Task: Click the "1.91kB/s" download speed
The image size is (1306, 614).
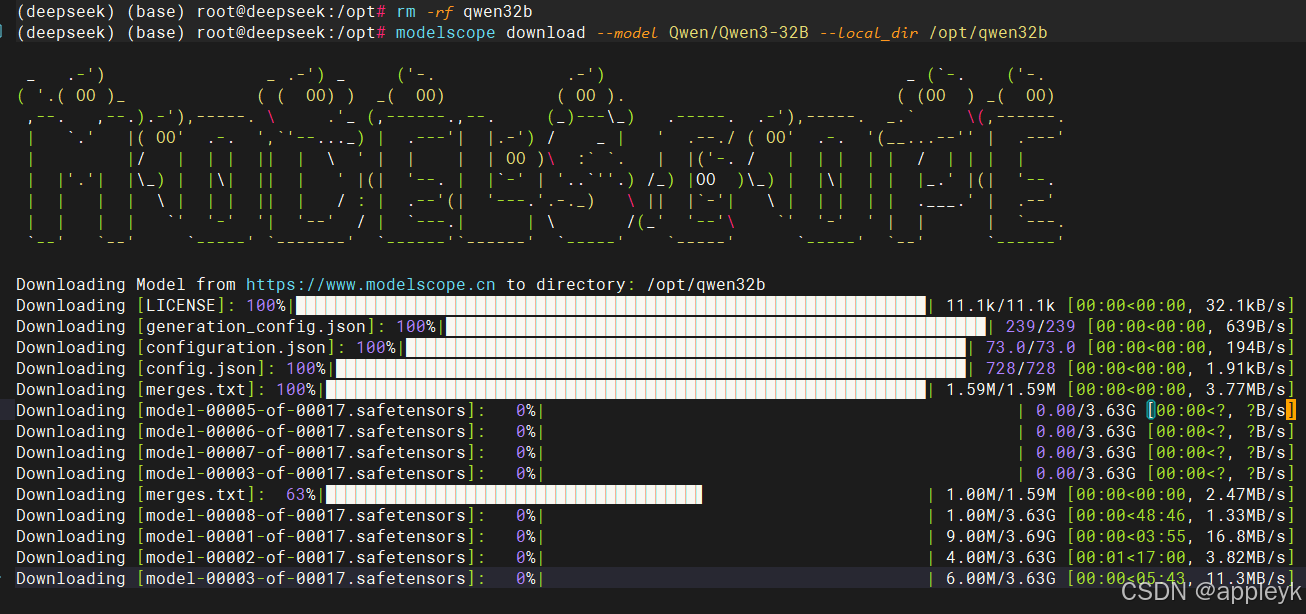Action: 1246,369
